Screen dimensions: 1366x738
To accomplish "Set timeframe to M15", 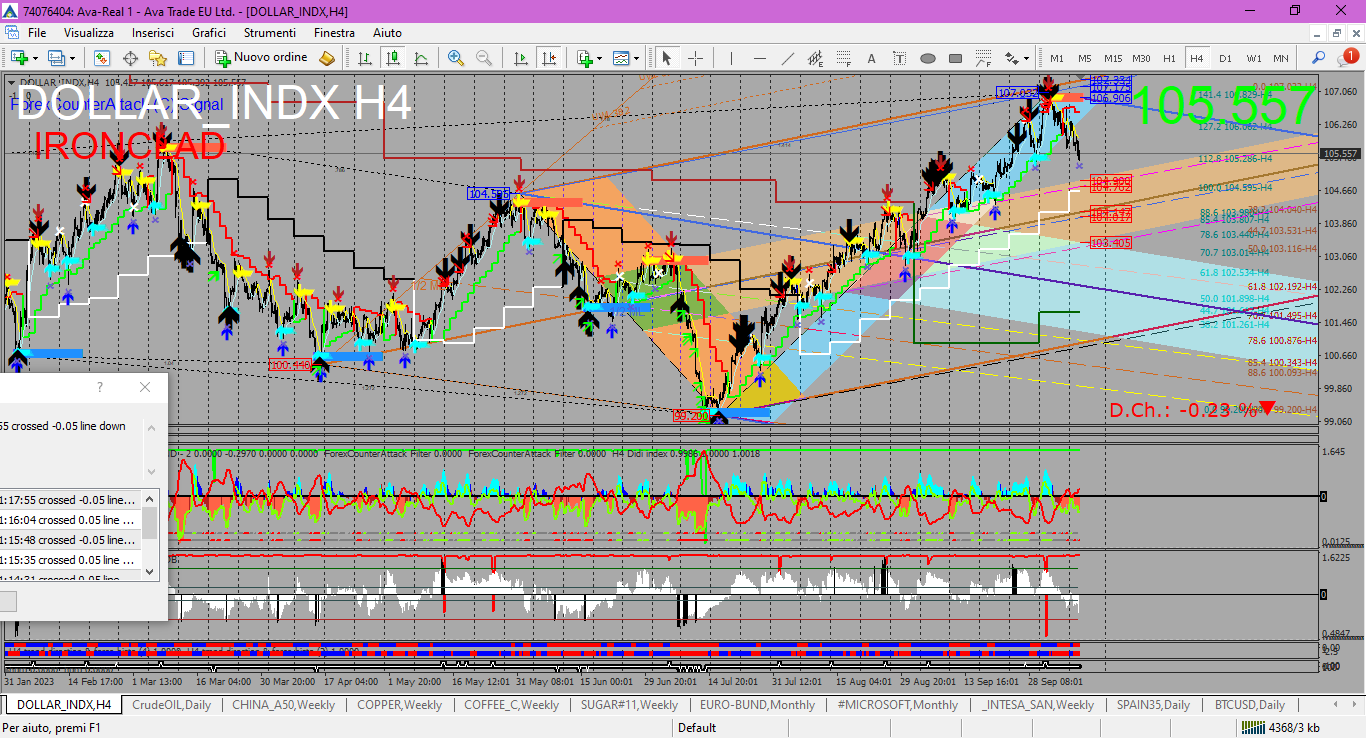I will [1113, 58].
